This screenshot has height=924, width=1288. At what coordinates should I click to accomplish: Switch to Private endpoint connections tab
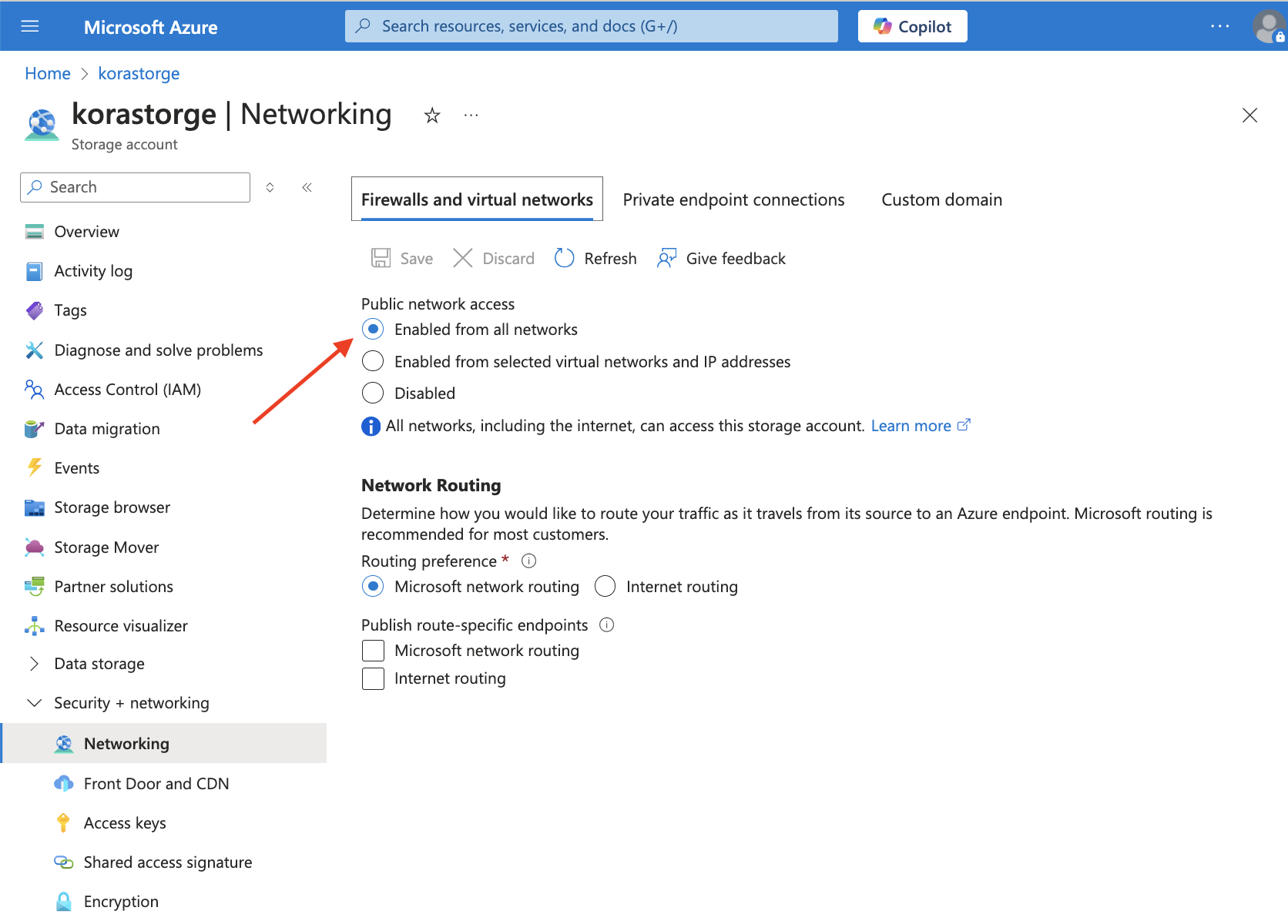pos(733,199)
